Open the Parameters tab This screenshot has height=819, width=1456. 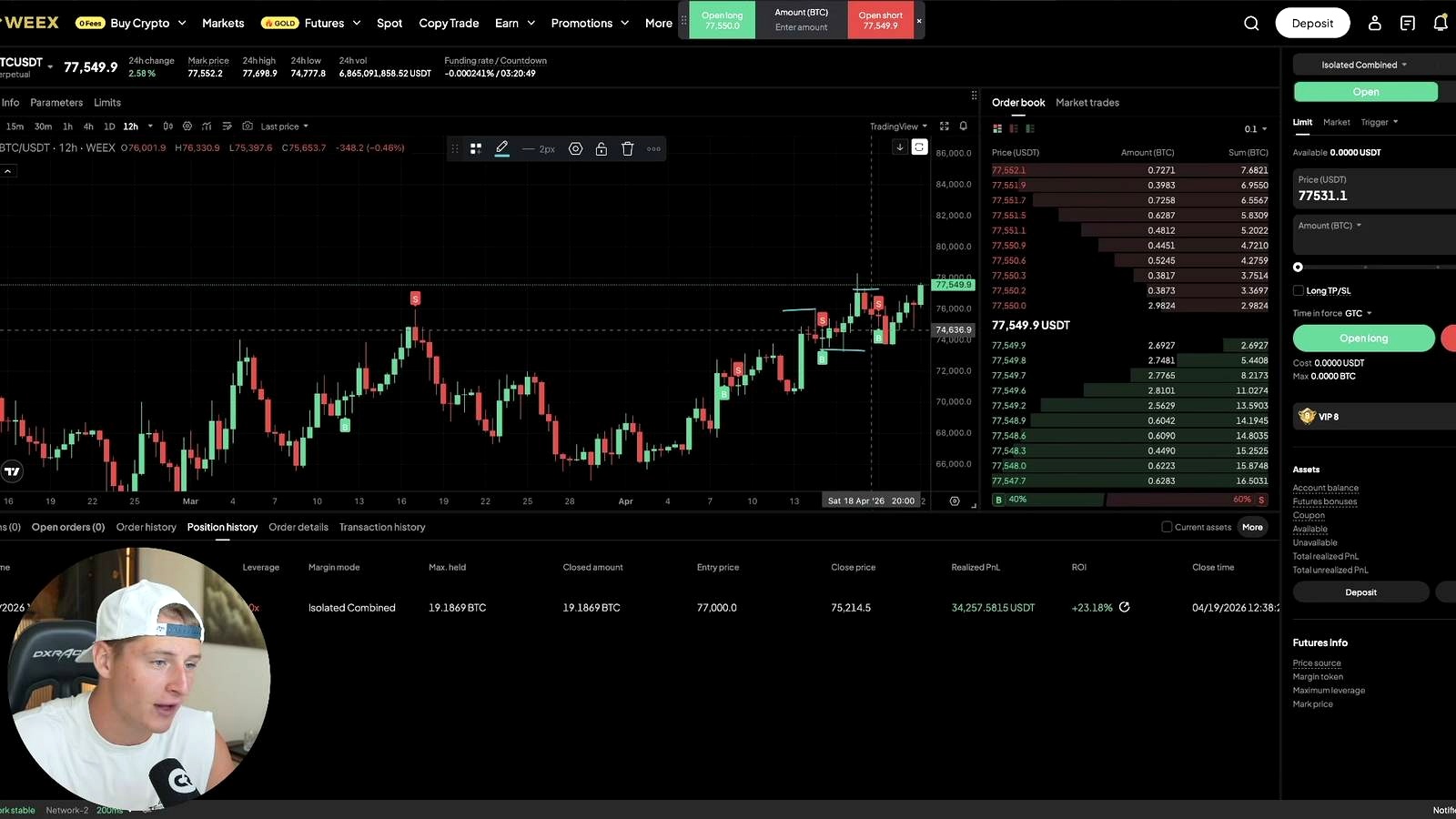pyautogui.click(x=56, y=103)
